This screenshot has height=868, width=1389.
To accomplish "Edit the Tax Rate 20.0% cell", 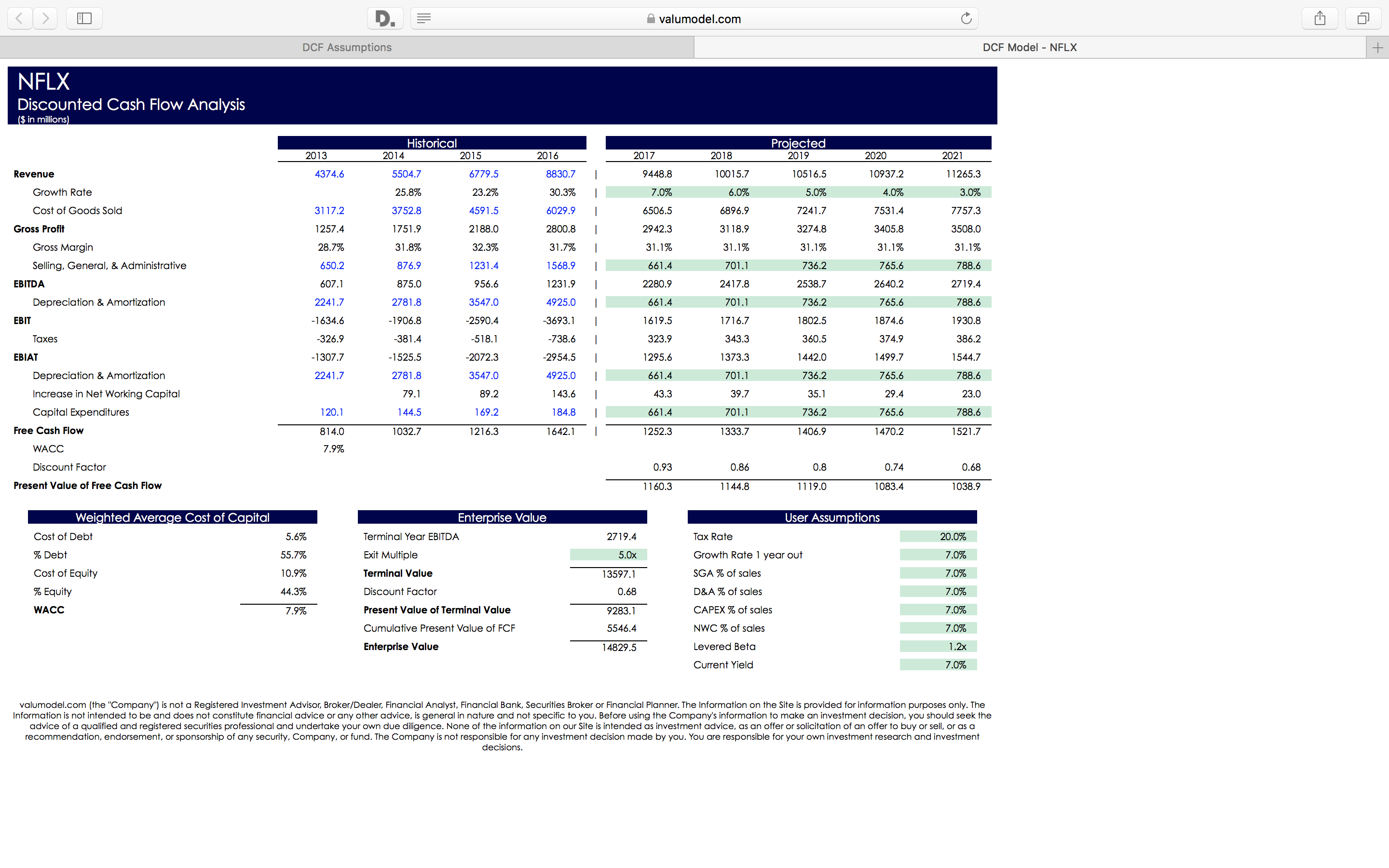I will click(938, 537).
